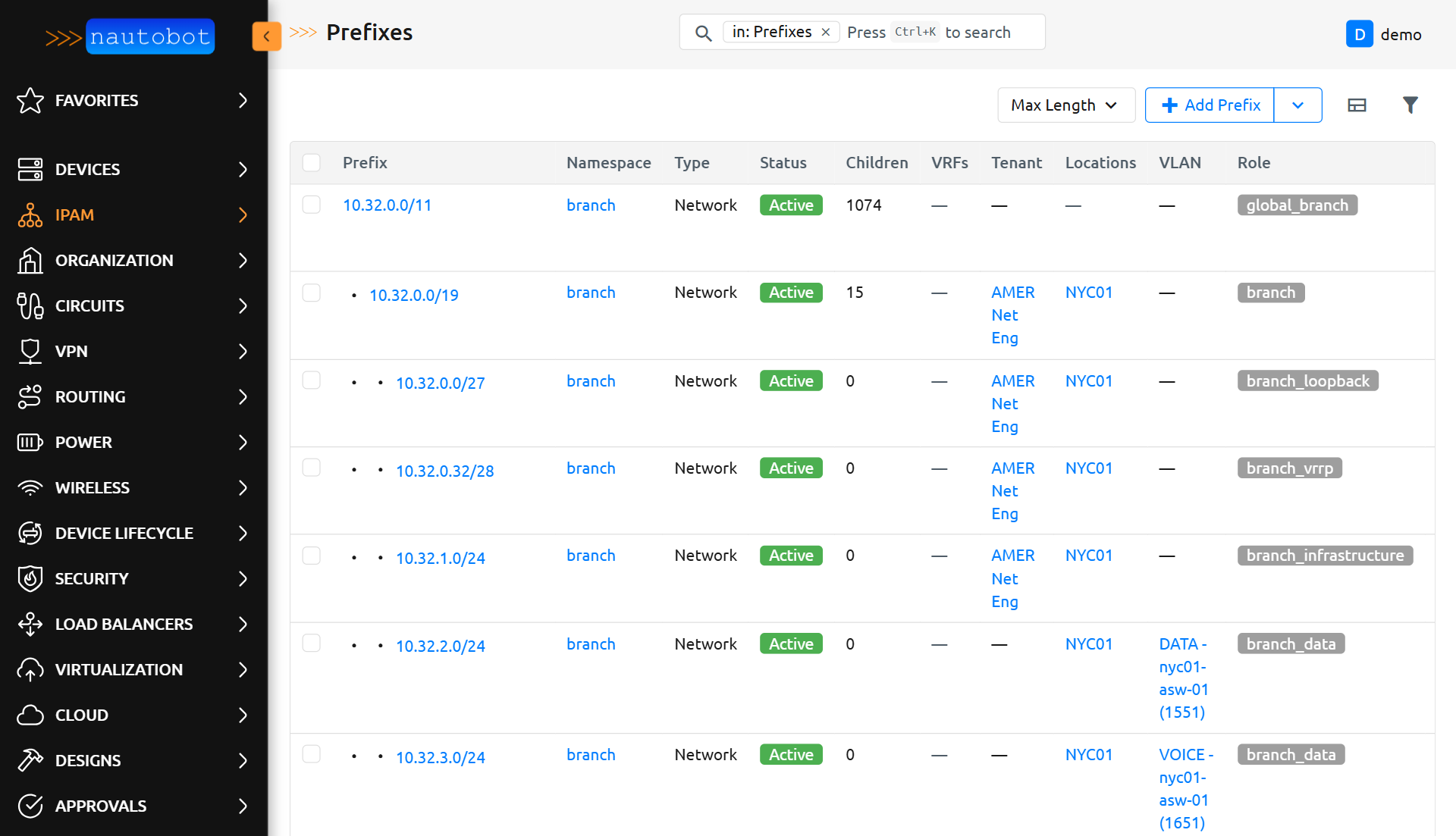Click the Favorites star icon
The width and height of the screenshot is (1456, 836).
pos(30,100)
